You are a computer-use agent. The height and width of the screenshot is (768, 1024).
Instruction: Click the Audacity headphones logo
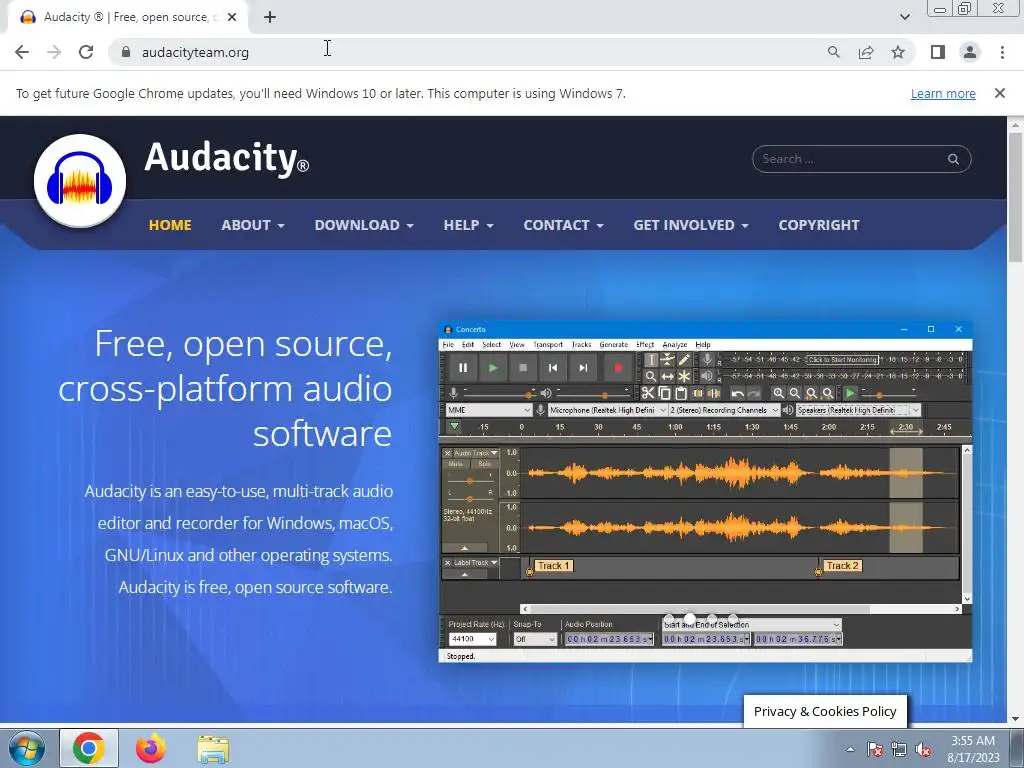(x=80, y=181)
